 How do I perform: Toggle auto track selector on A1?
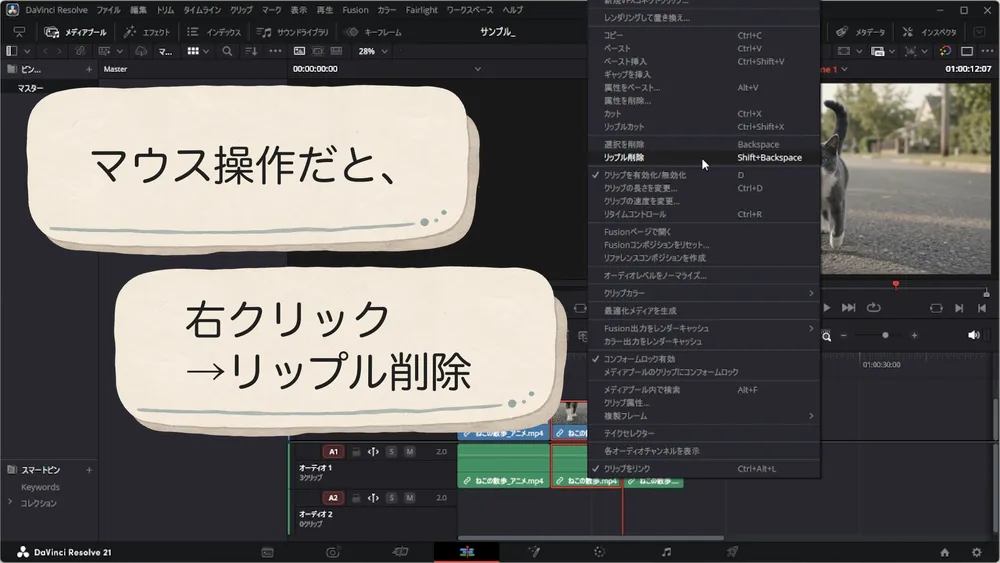(x=373, y=451)
